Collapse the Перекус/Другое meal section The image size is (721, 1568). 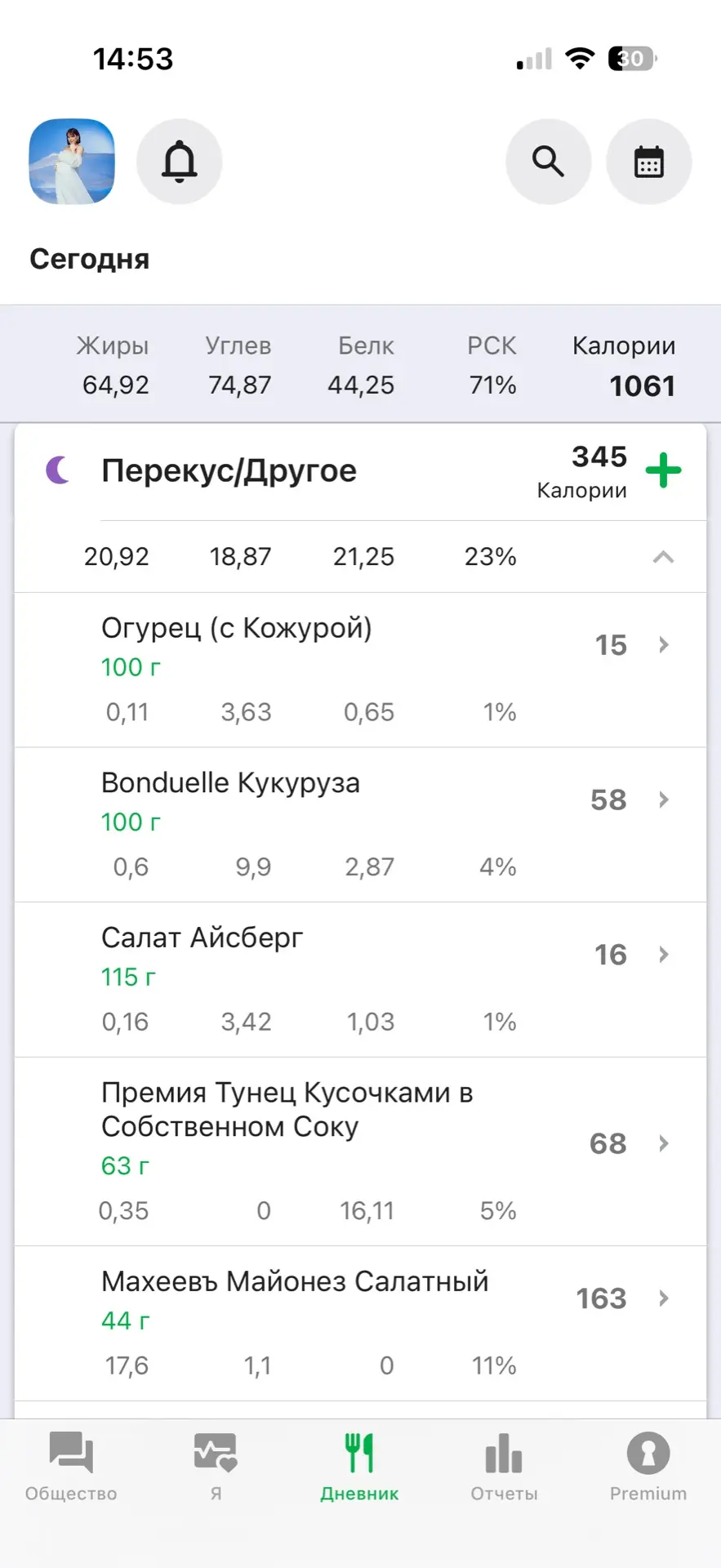[663, 557]
